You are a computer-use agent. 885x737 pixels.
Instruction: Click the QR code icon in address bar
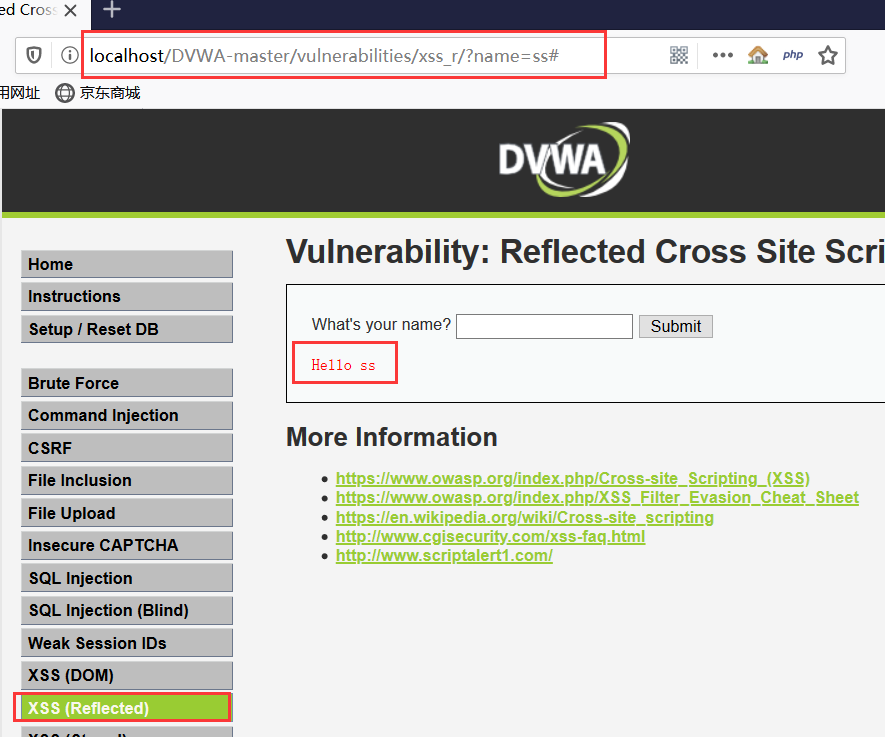[x=678, y=55]
